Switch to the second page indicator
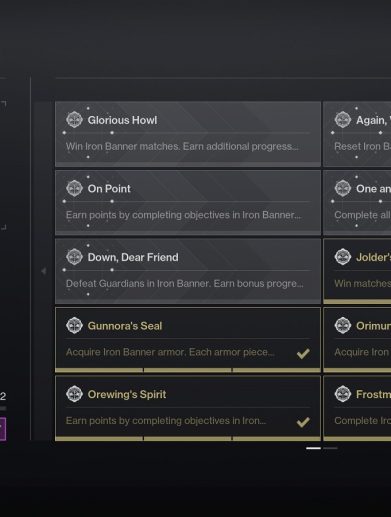 (330, 448)
